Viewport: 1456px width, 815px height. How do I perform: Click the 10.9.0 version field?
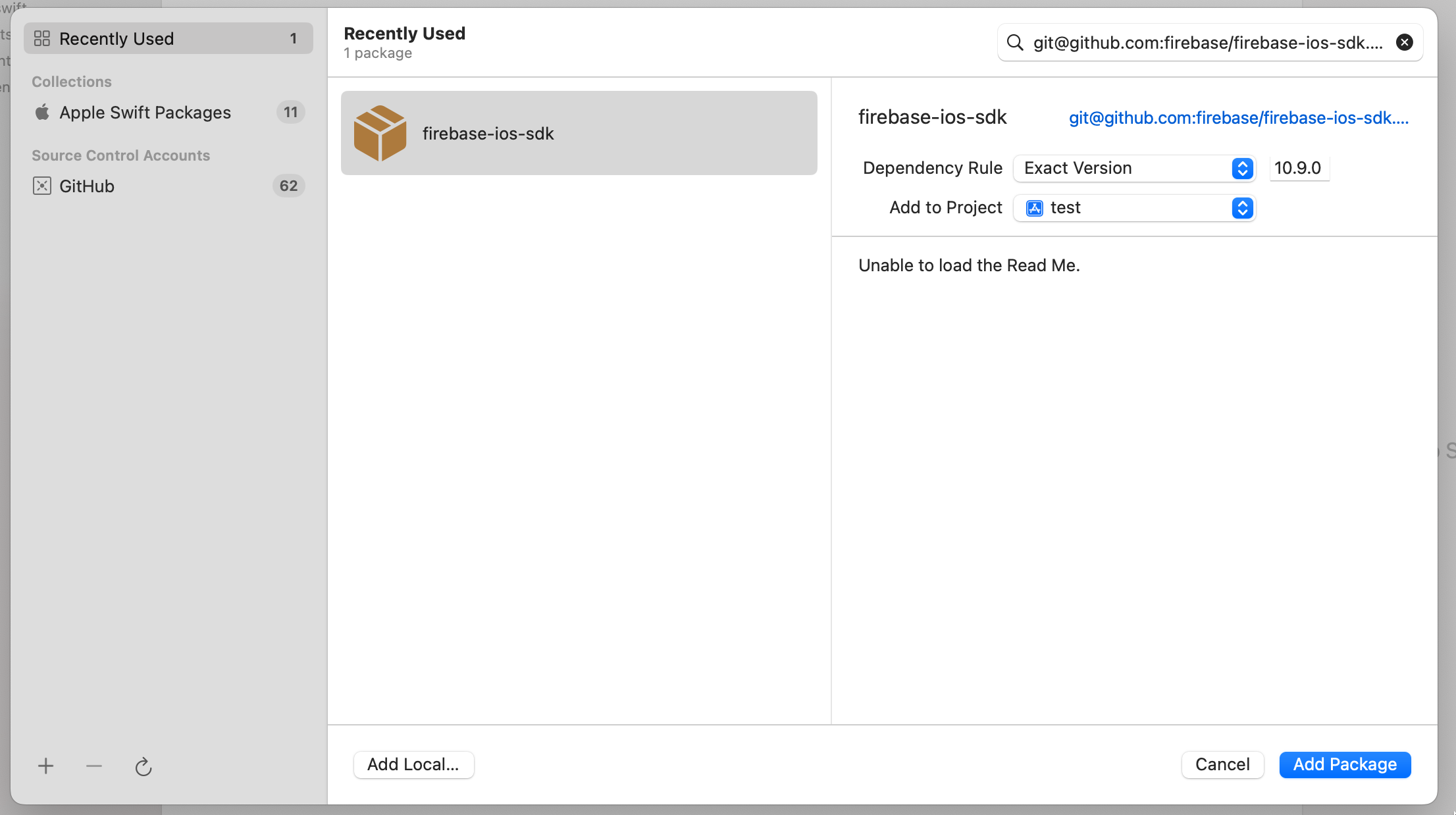pyautogui.click(x=1298, y=169)
